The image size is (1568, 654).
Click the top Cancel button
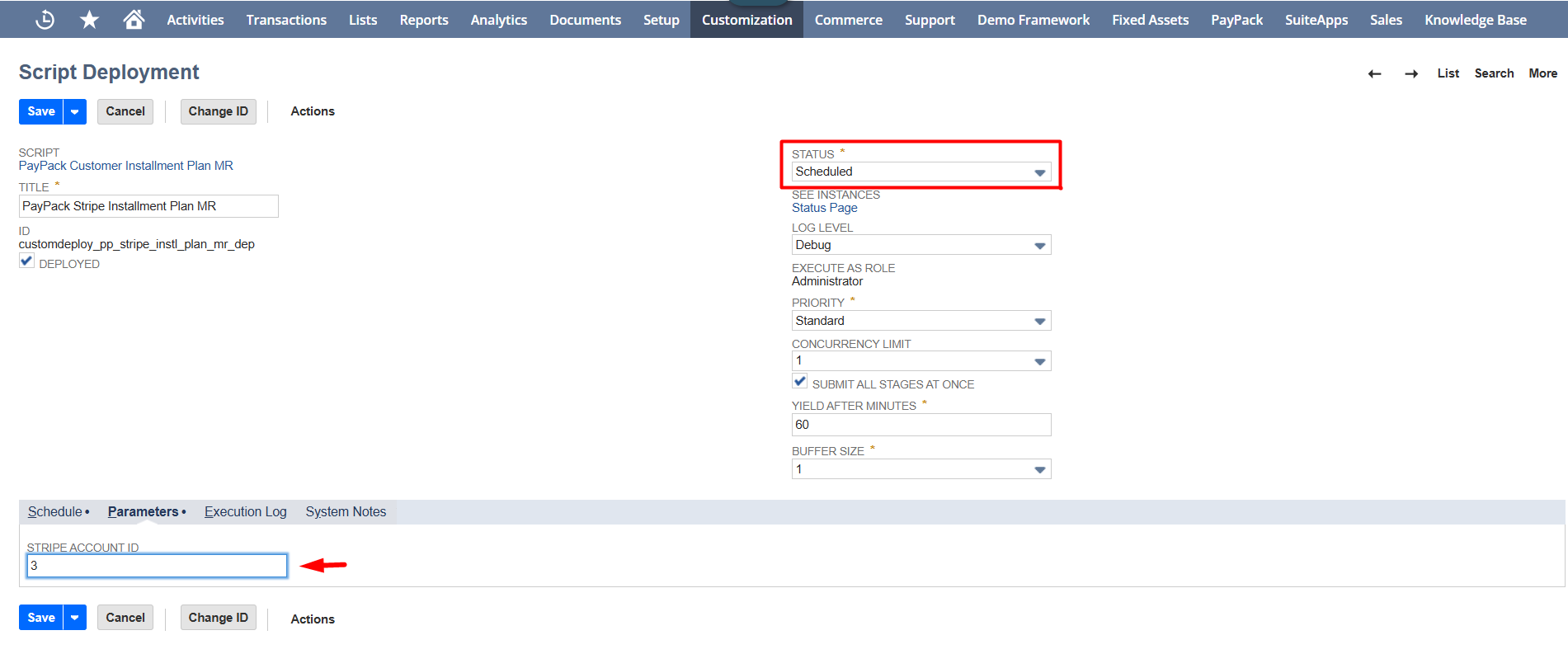[125, 111]
